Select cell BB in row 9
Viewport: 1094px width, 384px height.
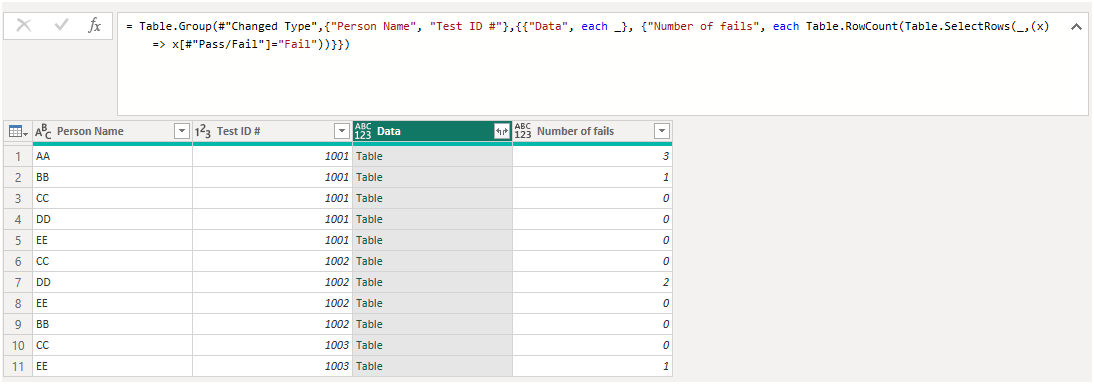(112, 324)
